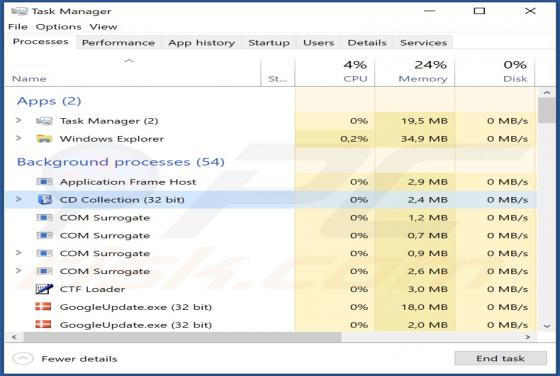Click the Application Frame Host icon
Viewport: 560px width, 376px height.
click(44, 182)
